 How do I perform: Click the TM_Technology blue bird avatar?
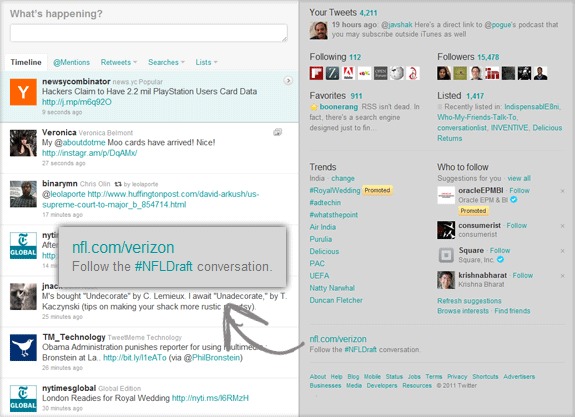tap(23, 347)
